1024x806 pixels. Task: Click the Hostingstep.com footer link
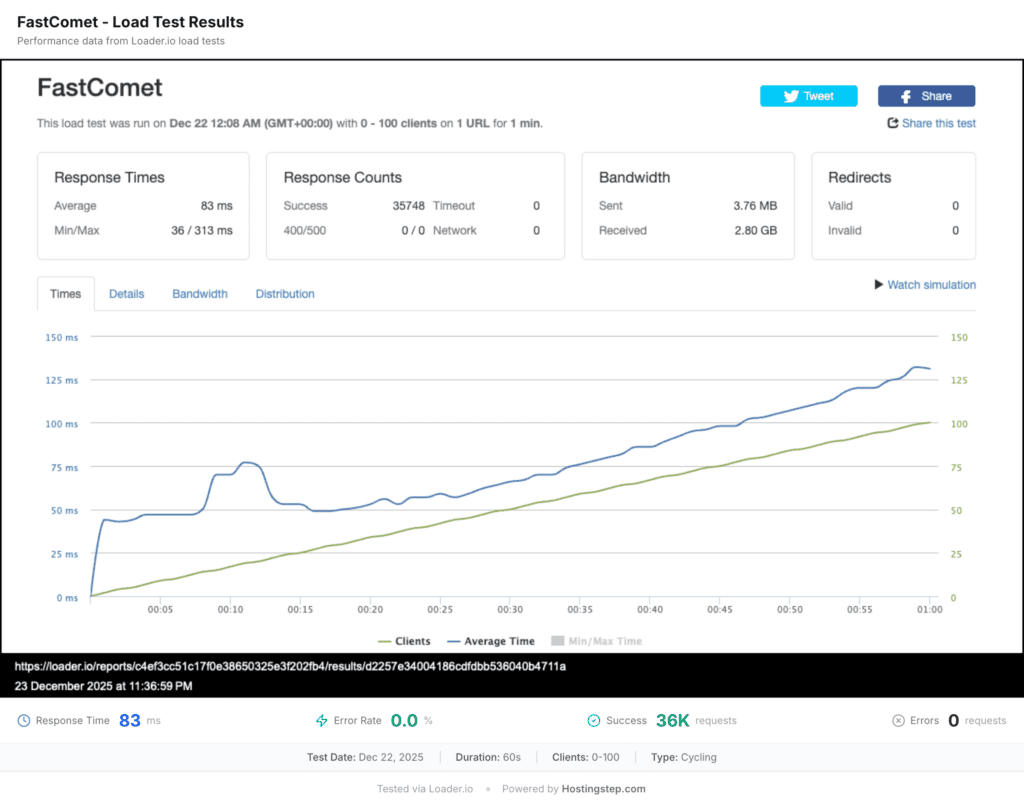click(603, 789)
